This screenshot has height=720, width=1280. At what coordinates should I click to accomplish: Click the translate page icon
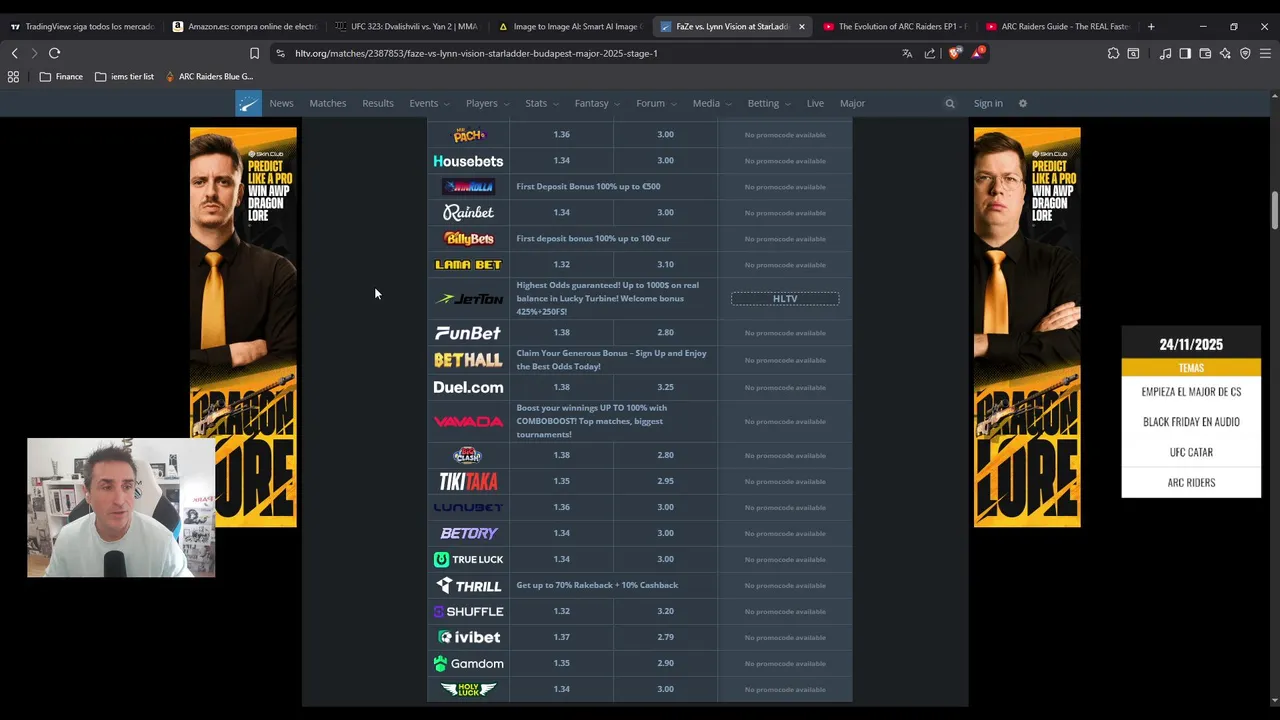pyautogui.click(x=907, y=53)
